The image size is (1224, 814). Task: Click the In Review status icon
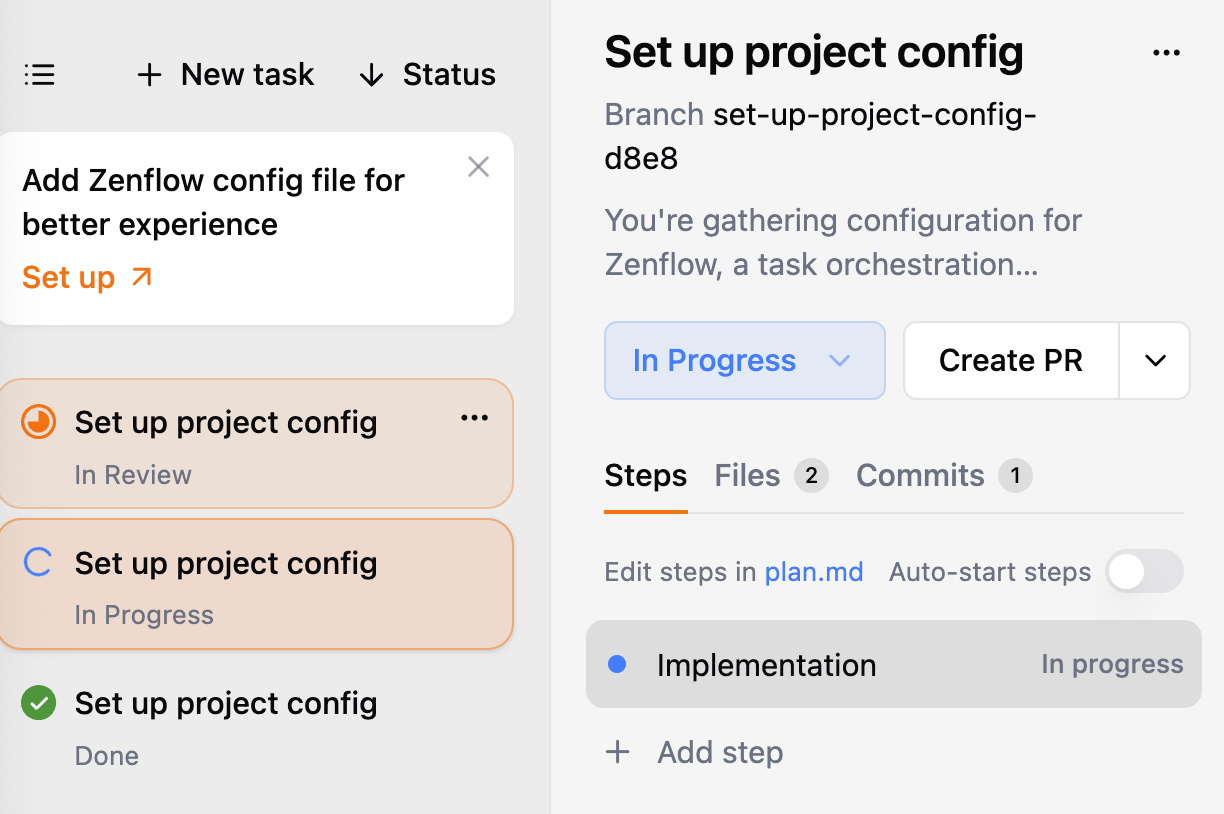click(x=37, y=422)
